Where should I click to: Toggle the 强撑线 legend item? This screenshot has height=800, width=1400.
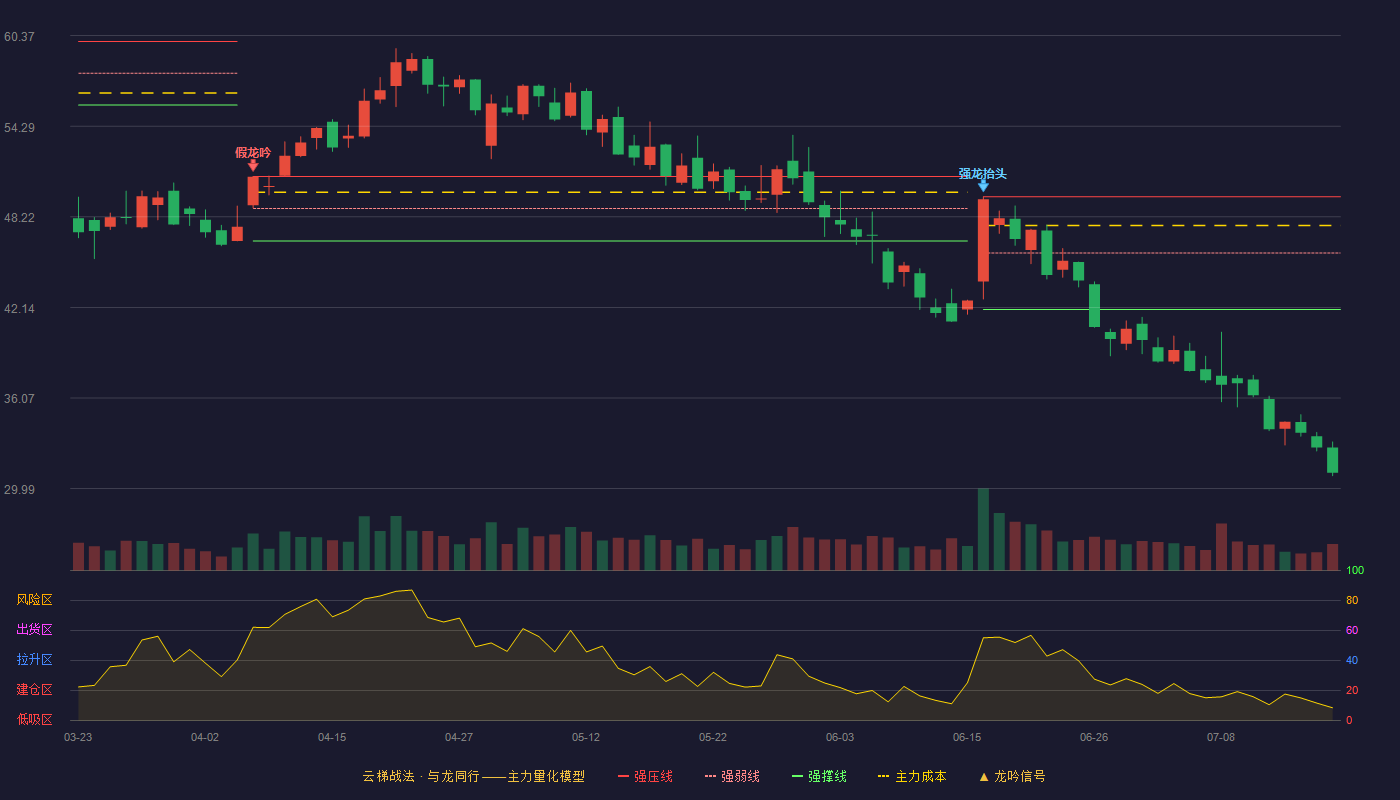click(819, 776)
